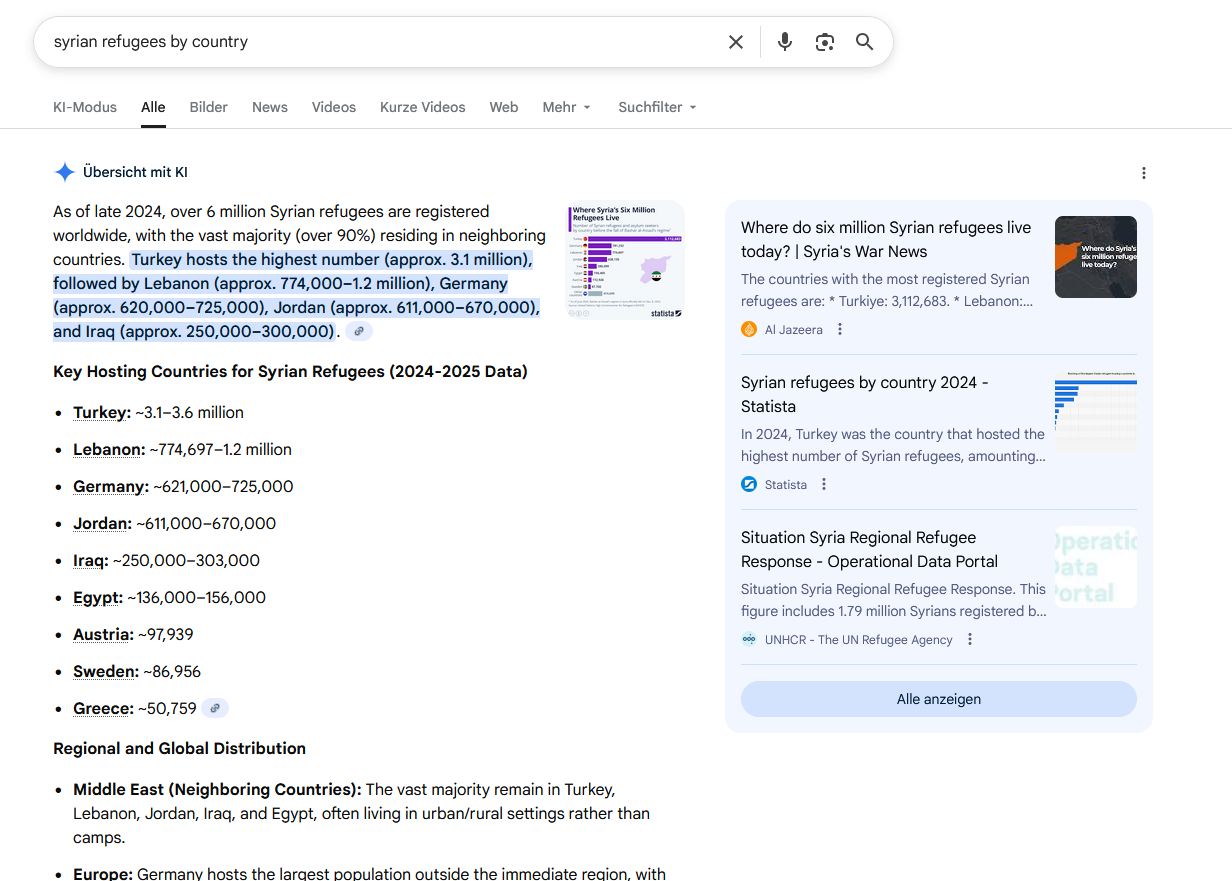The width and height of the screenshot is (1232, 881).
Task: Open three-dot menu beside Statista source
Action: [824, 485]
